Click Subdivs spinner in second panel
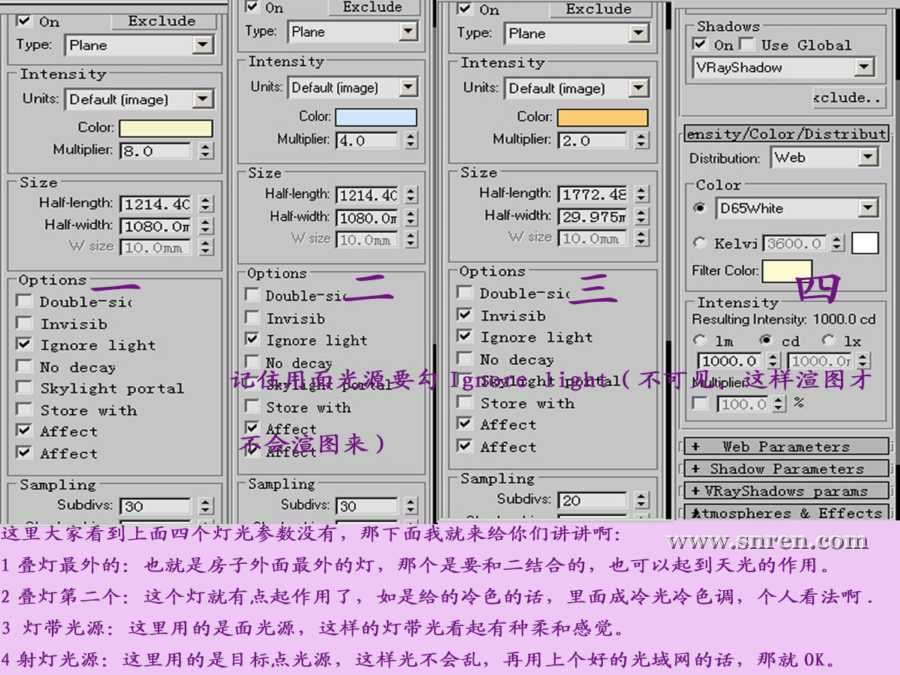 coord(410,506)
